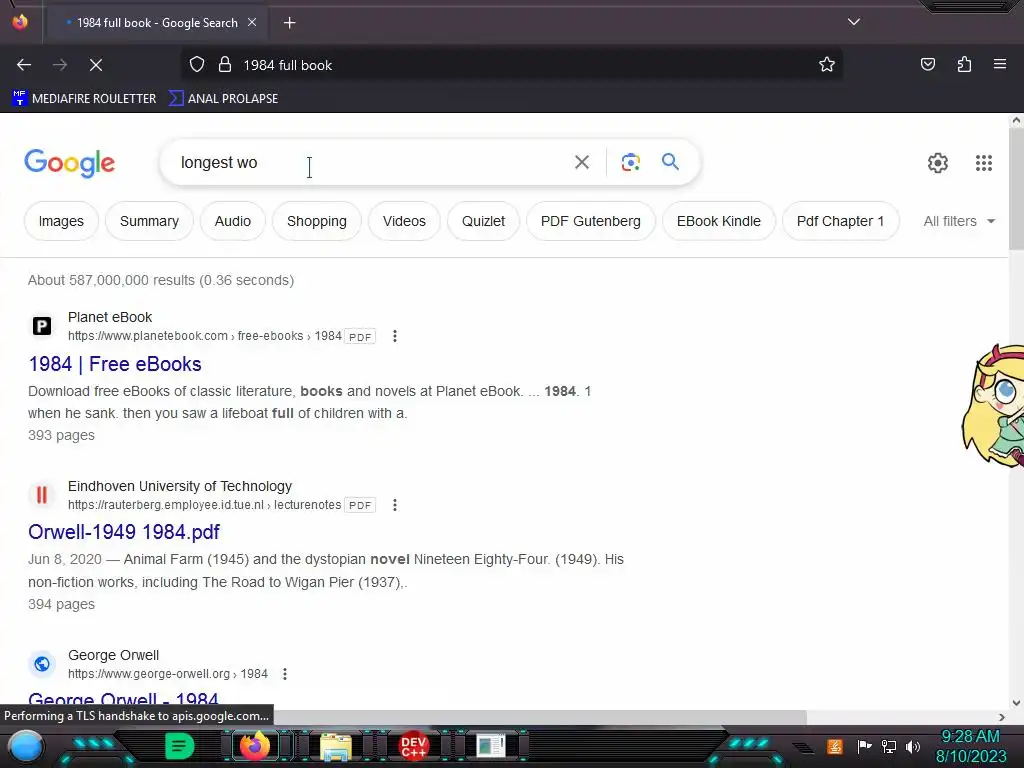Screen dimensions: 1024x768
Task: Open the volume speaker tray icon
Action: pyautogui.click(x=913, y=746)
